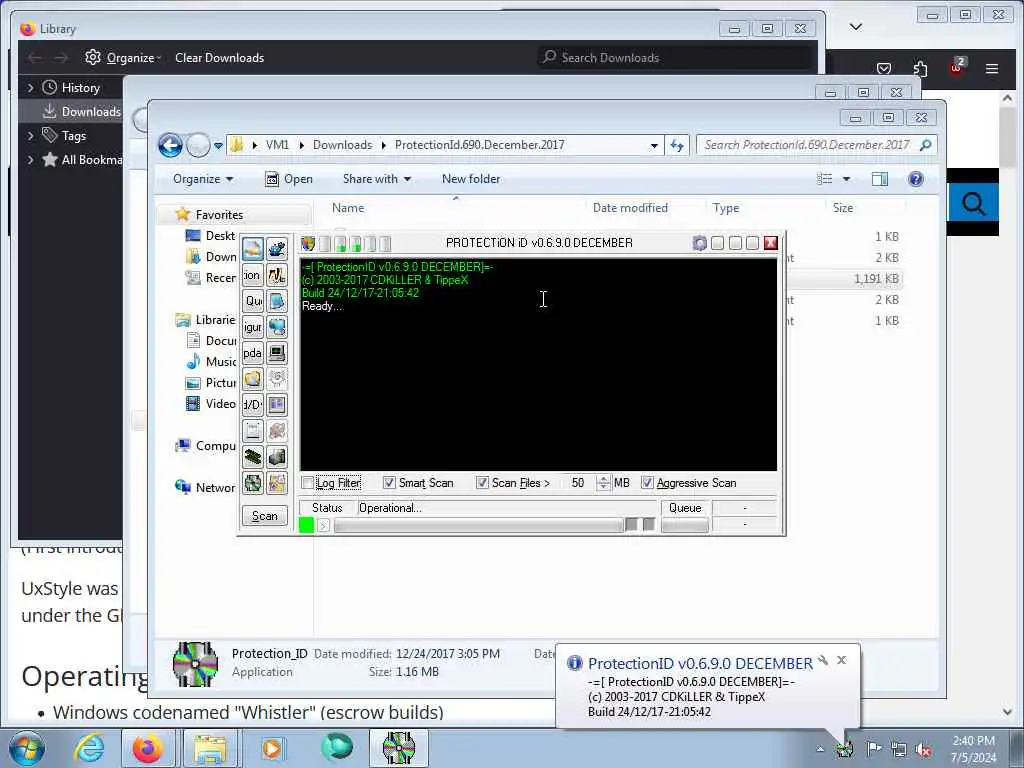Screen dimensions: 1024x768
Task: Open the Share with menu
Action: [377, 179]
